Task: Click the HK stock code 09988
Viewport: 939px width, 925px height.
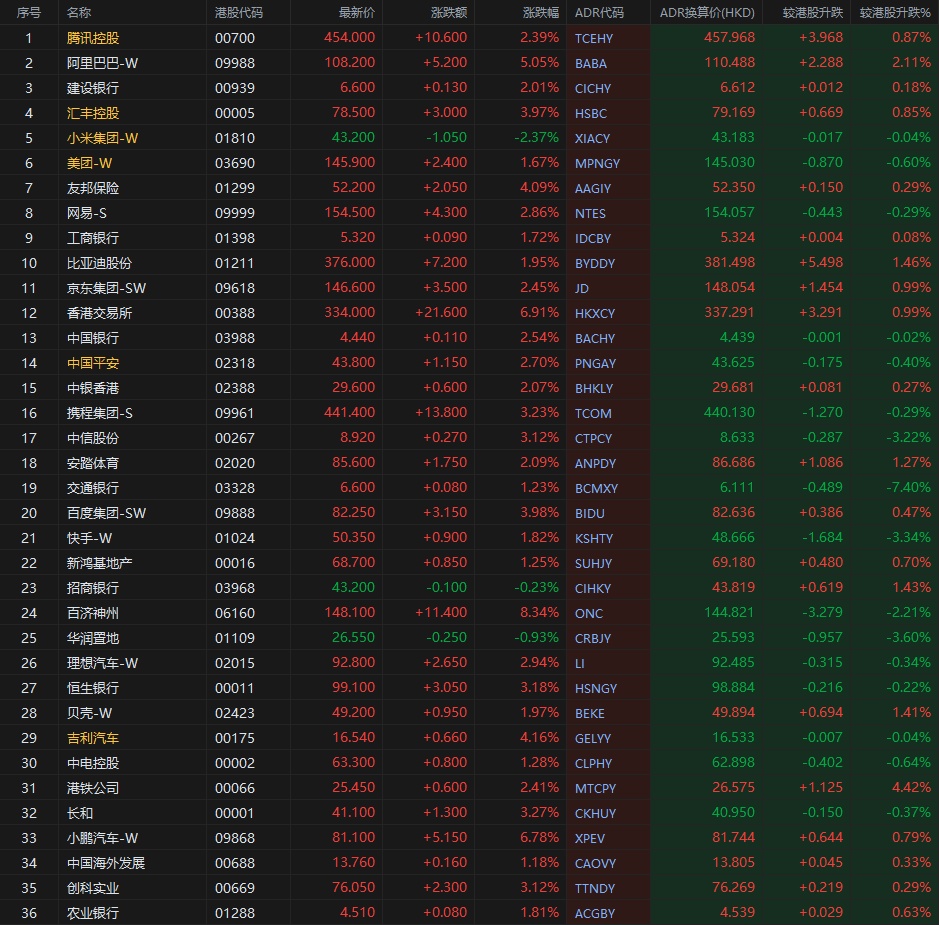Action: 235,63
